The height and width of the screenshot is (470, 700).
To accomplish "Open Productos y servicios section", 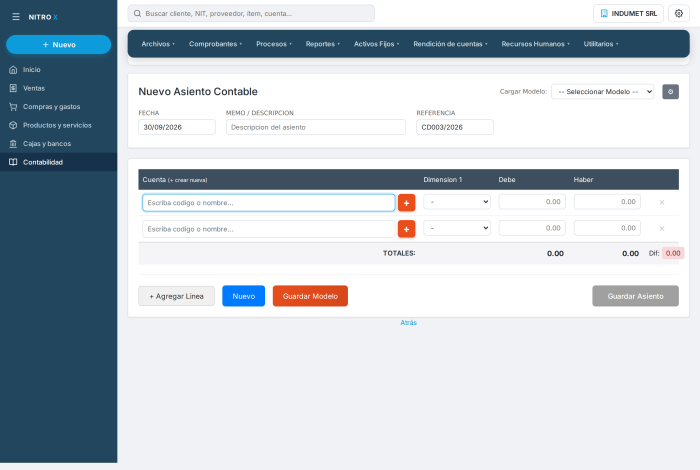I will pos(58,125).
